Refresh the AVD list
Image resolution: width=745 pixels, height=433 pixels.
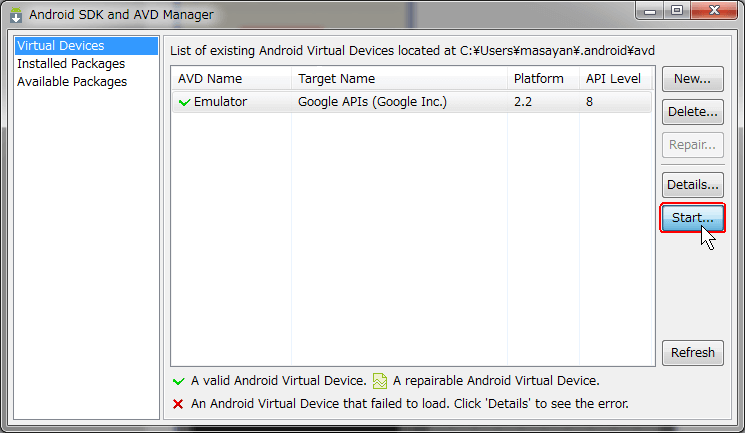coord(692,352)
